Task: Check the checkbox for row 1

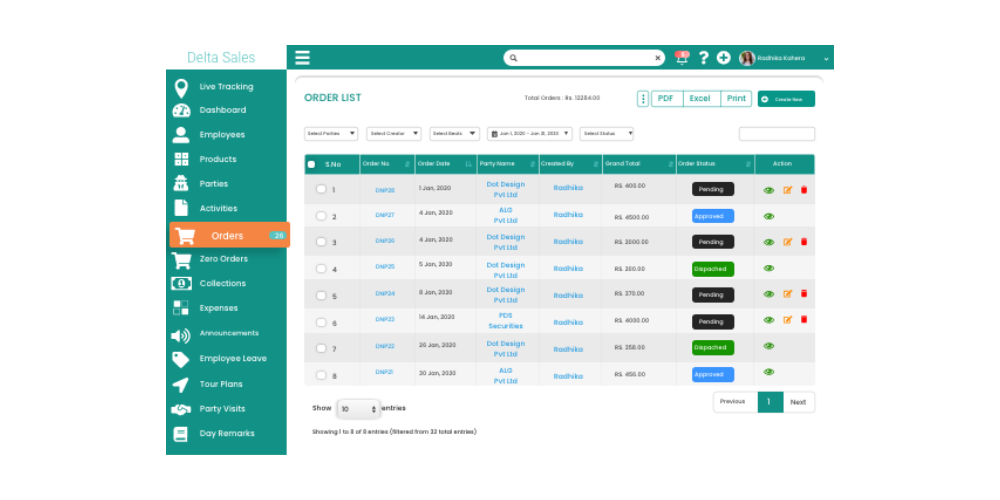Action: (321, 189)
